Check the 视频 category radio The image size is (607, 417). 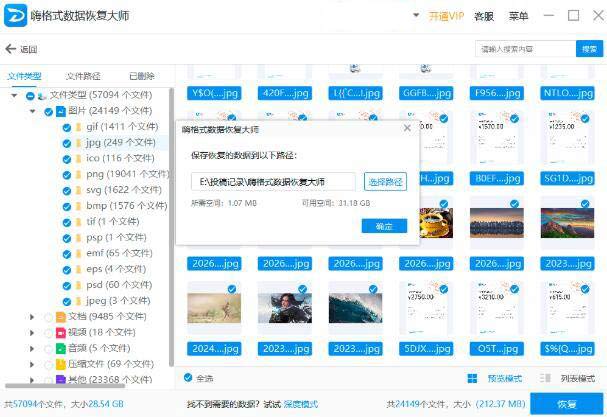pos(48,333)
